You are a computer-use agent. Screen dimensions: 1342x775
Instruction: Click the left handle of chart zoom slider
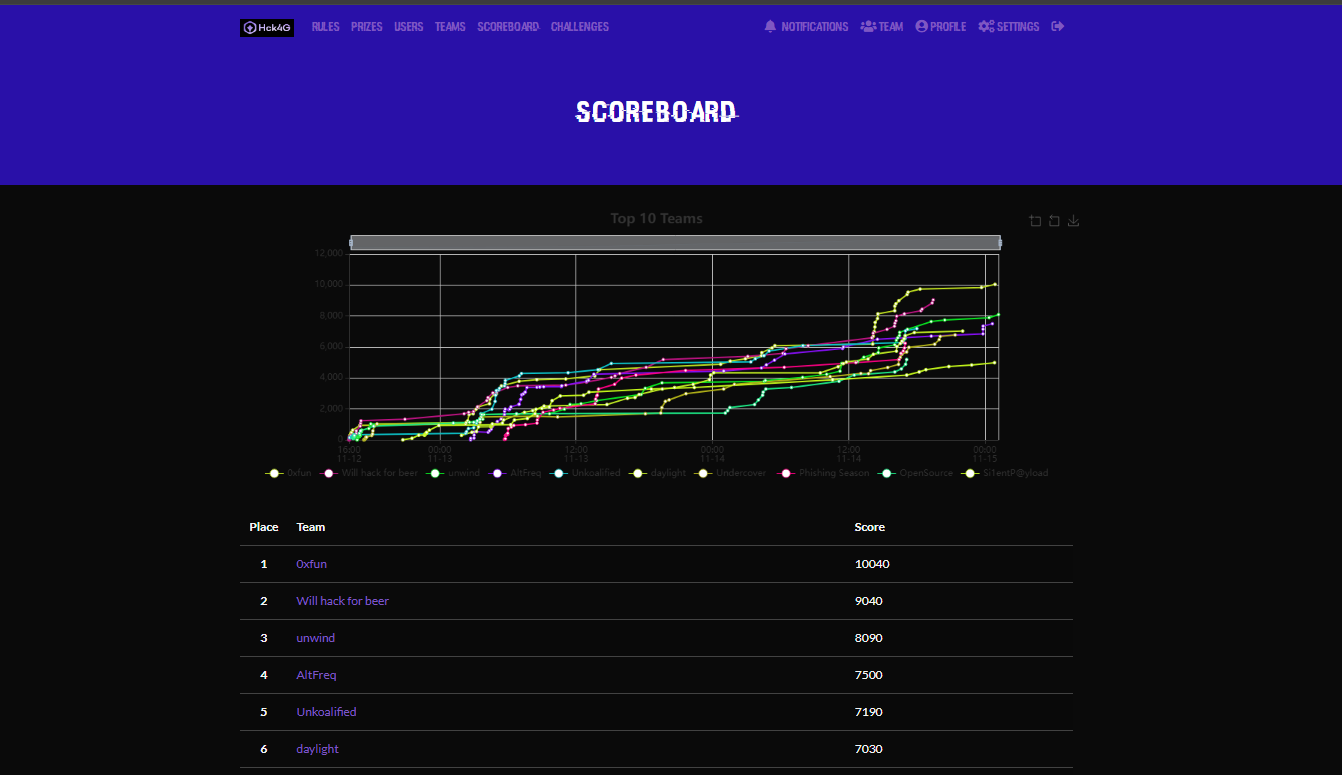point(351,243)
